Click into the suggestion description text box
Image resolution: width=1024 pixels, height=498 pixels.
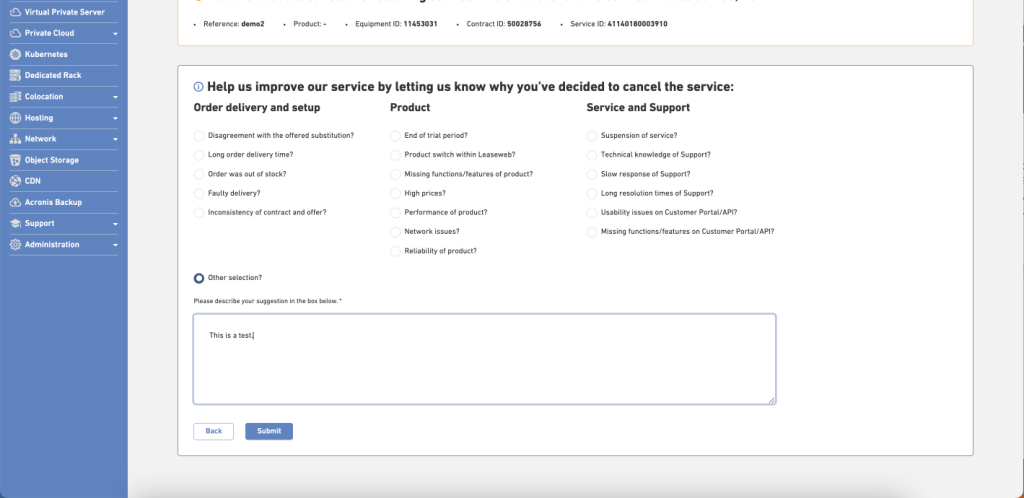[485, 359]
